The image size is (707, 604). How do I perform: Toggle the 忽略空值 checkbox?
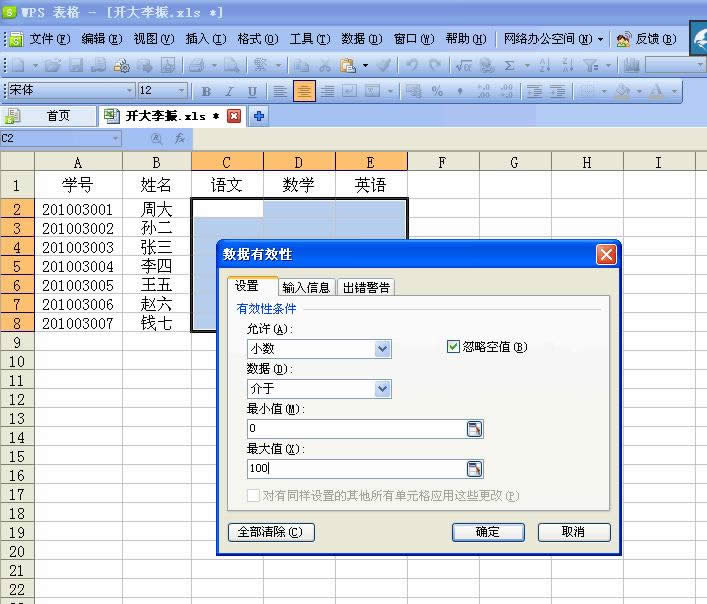(453, 347)
